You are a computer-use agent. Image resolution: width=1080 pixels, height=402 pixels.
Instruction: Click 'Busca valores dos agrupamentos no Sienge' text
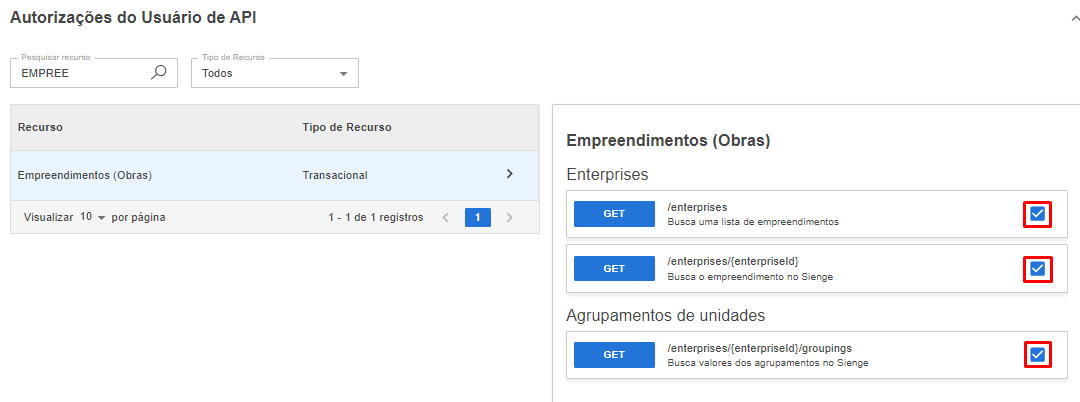768,363
